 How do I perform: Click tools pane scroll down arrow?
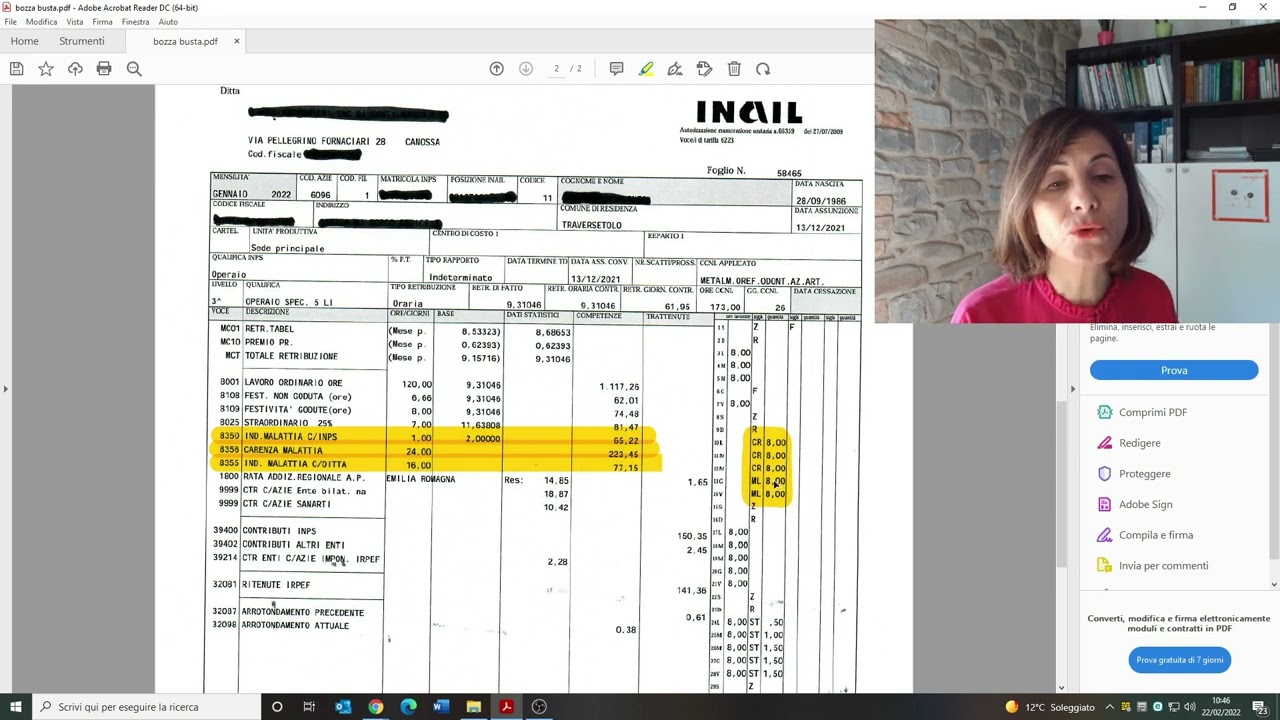click(1274, 584)
